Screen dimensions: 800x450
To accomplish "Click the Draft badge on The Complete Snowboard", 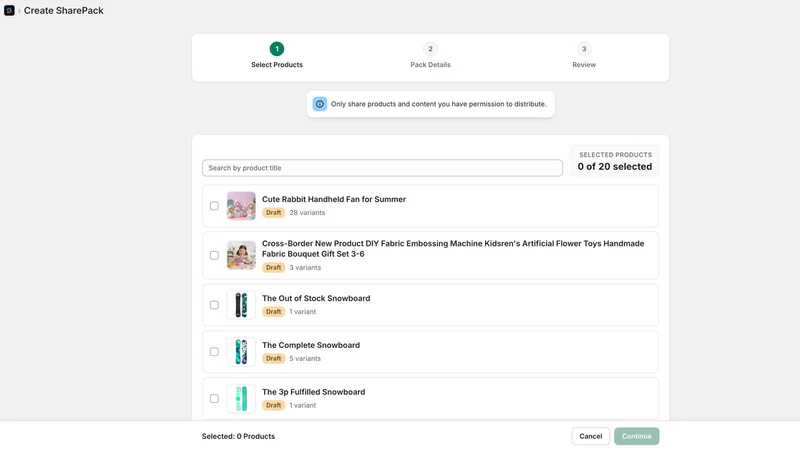I will (273, 359).
